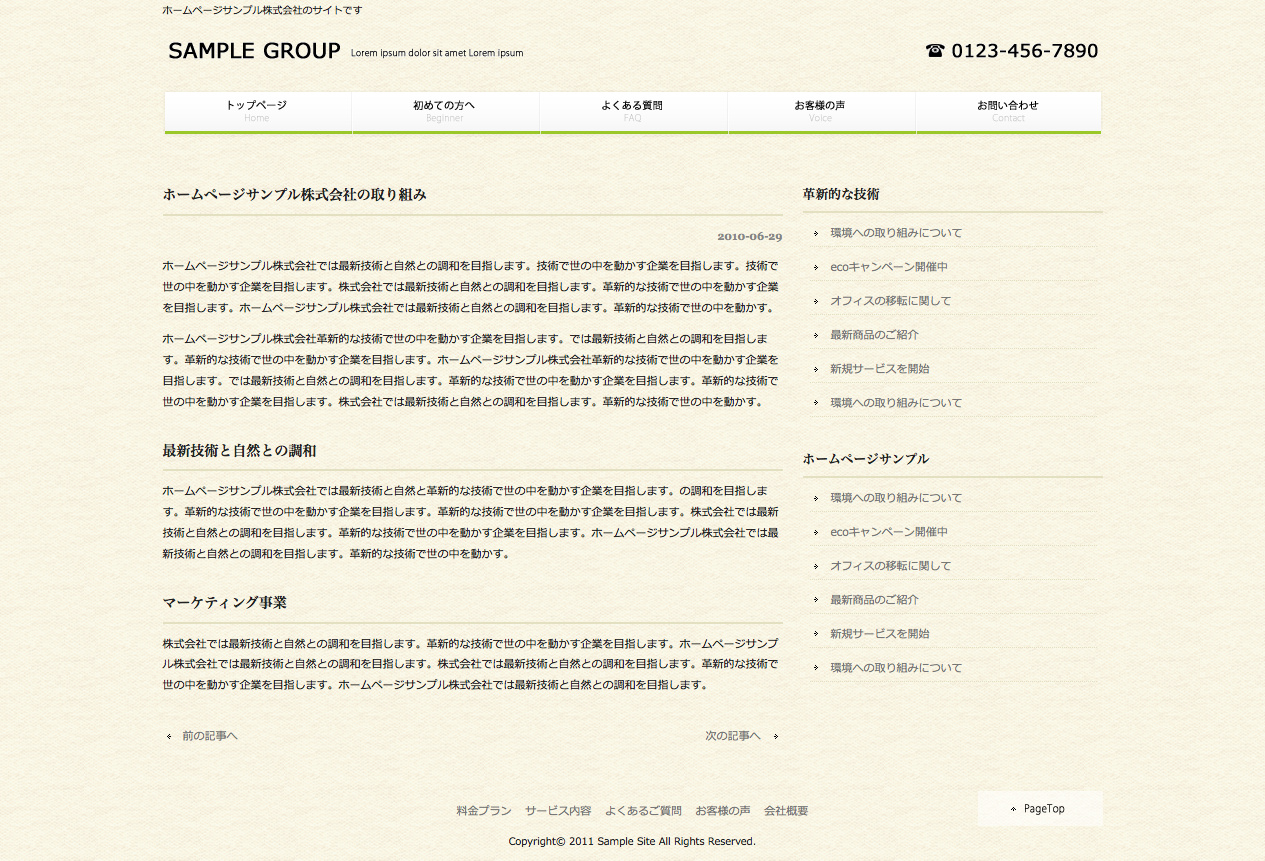Open the よくある質問 FAQ navigation tab
This screenshot has height=861, width=1265.
point(632,111)
